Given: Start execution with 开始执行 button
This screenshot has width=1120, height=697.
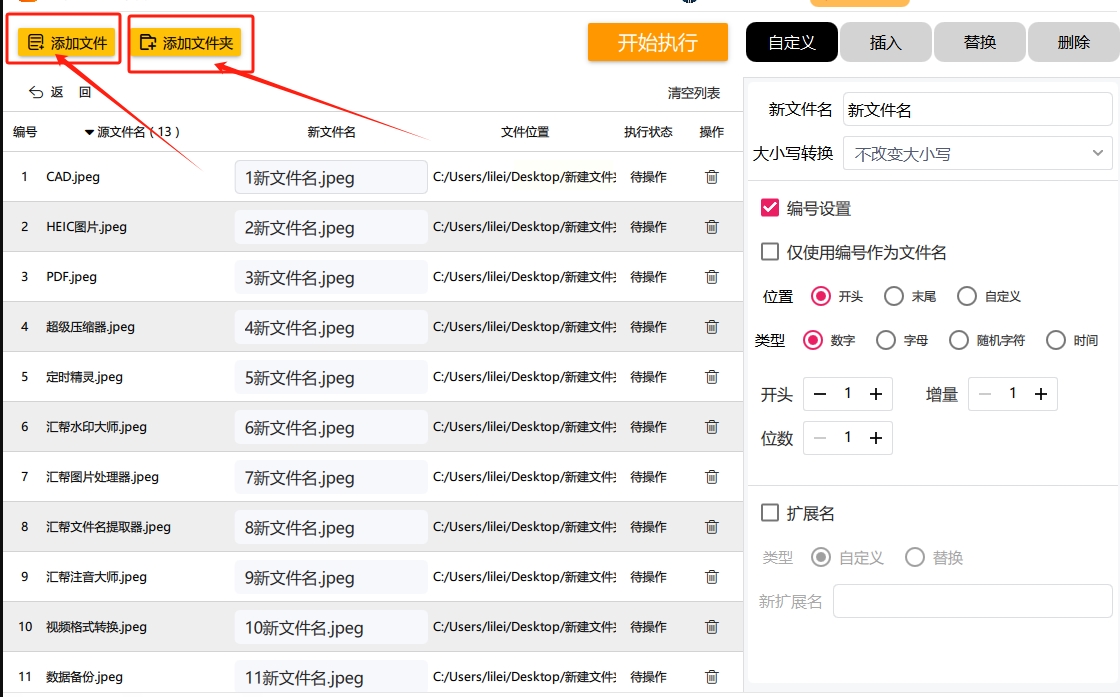Looking at the screenshot, I should [657, 42].
